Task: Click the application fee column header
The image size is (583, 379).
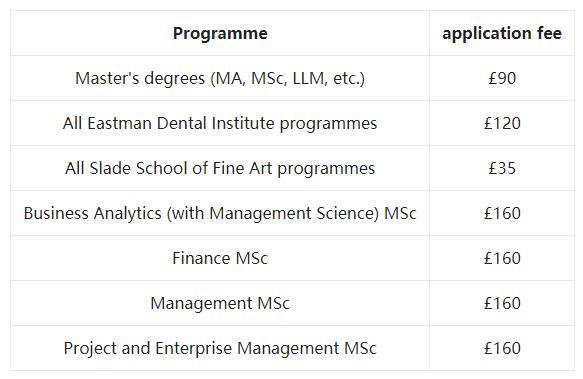Action: point(502,33)
